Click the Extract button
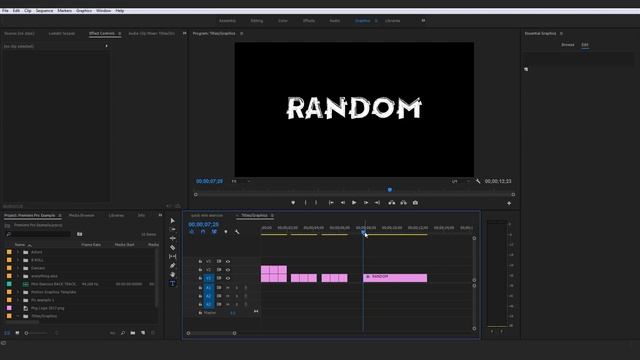The image size is (640, 360). pyautogui.click(x=403, y=202)
